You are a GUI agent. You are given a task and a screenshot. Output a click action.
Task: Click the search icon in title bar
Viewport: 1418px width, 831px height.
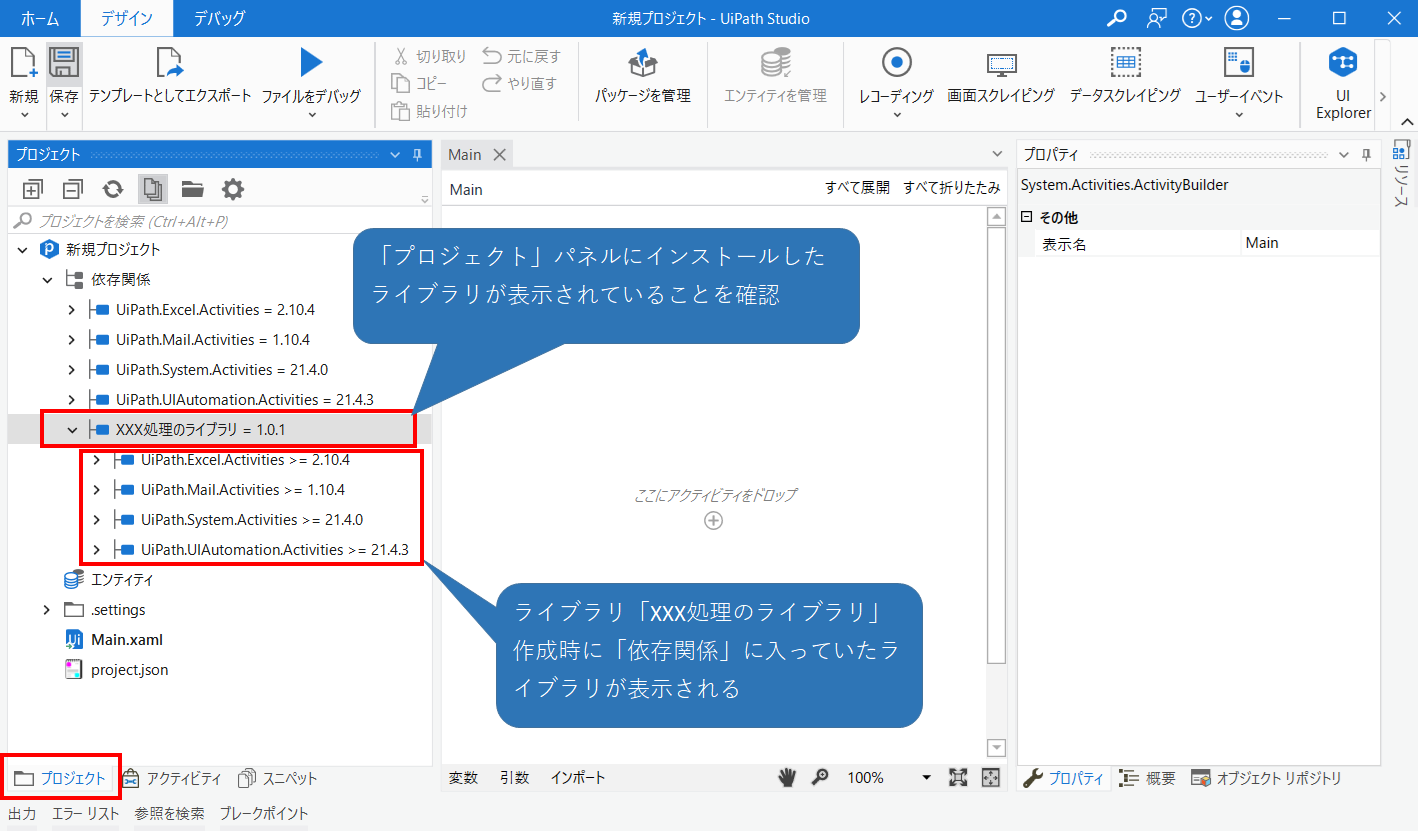1117,18
